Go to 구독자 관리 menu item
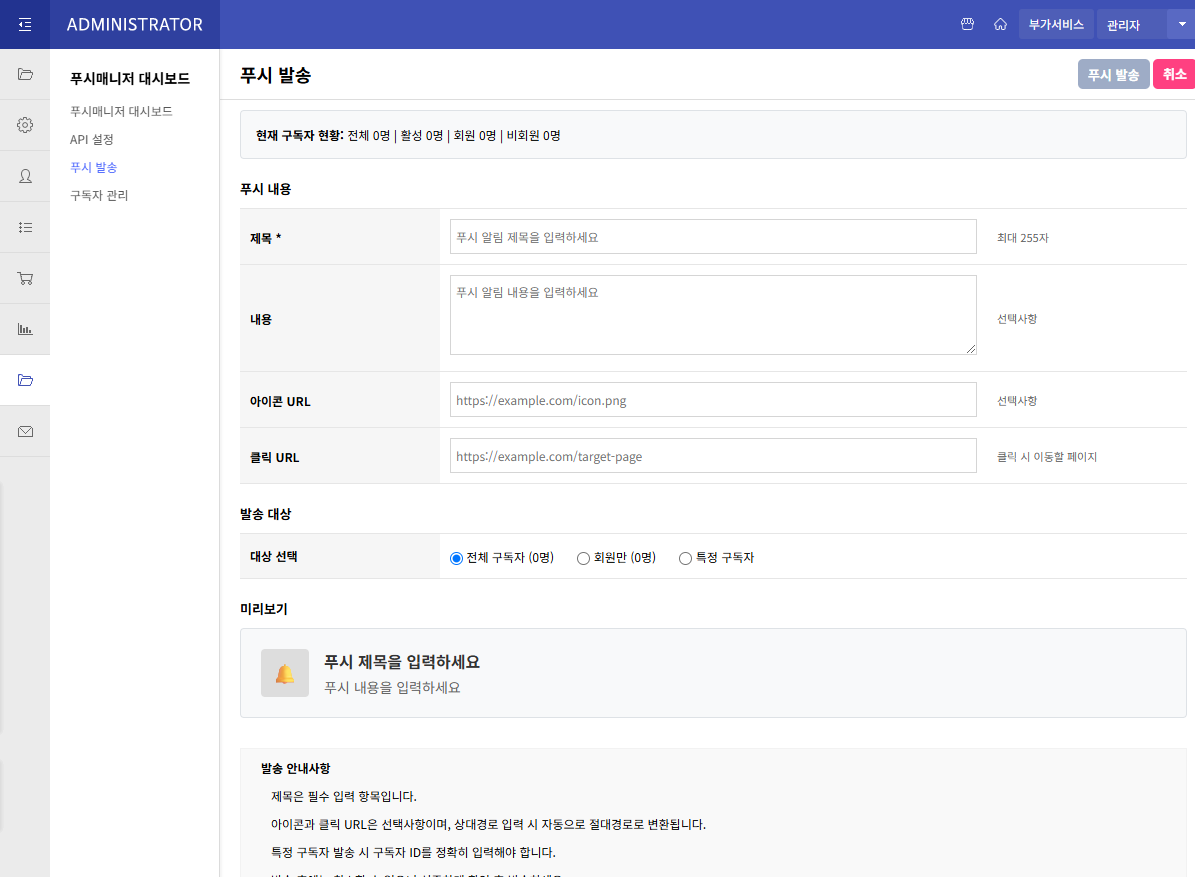The image size is (1195, 877). pos(99,195)
